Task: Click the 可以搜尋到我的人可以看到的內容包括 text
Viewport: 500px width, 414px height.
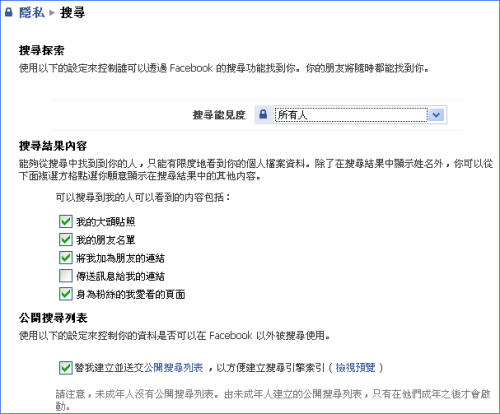Action: pos(143,197)
